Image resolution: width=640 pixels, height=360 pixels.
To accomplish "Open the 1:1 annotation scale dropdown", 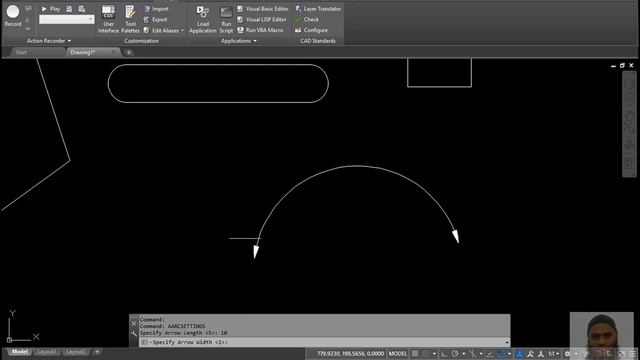I will point(554,353).
